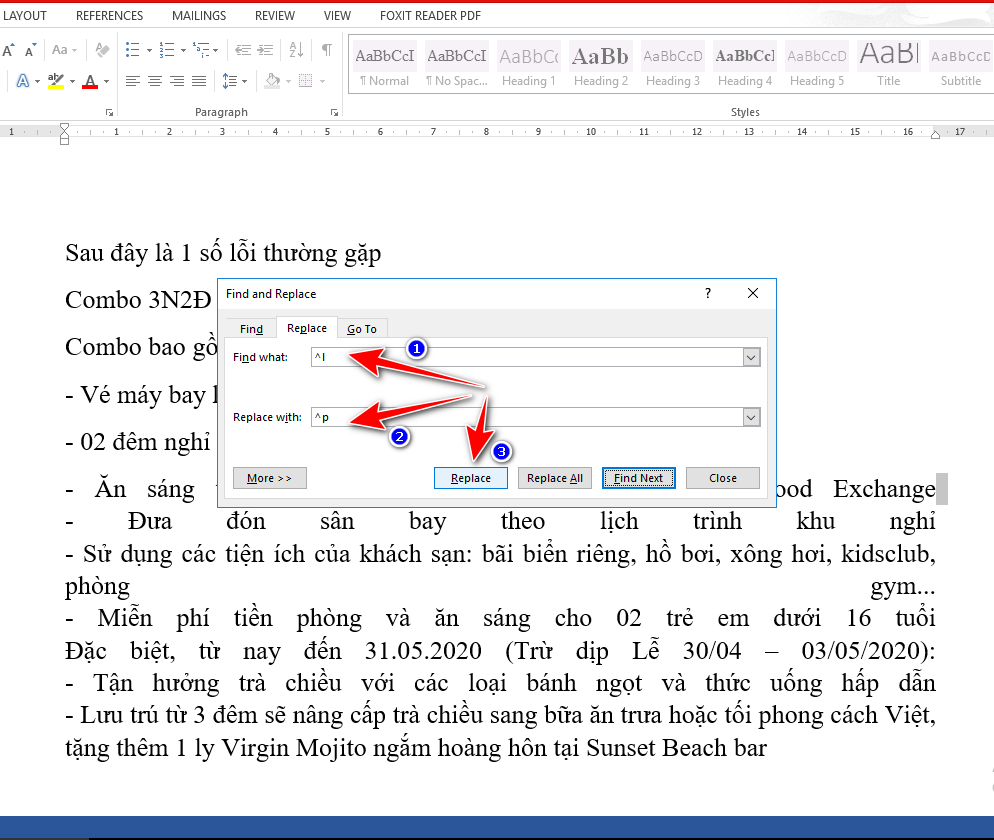Sort text with the A-Z sort icon
The image size is (994, 840).
click(x=296, y=49)
